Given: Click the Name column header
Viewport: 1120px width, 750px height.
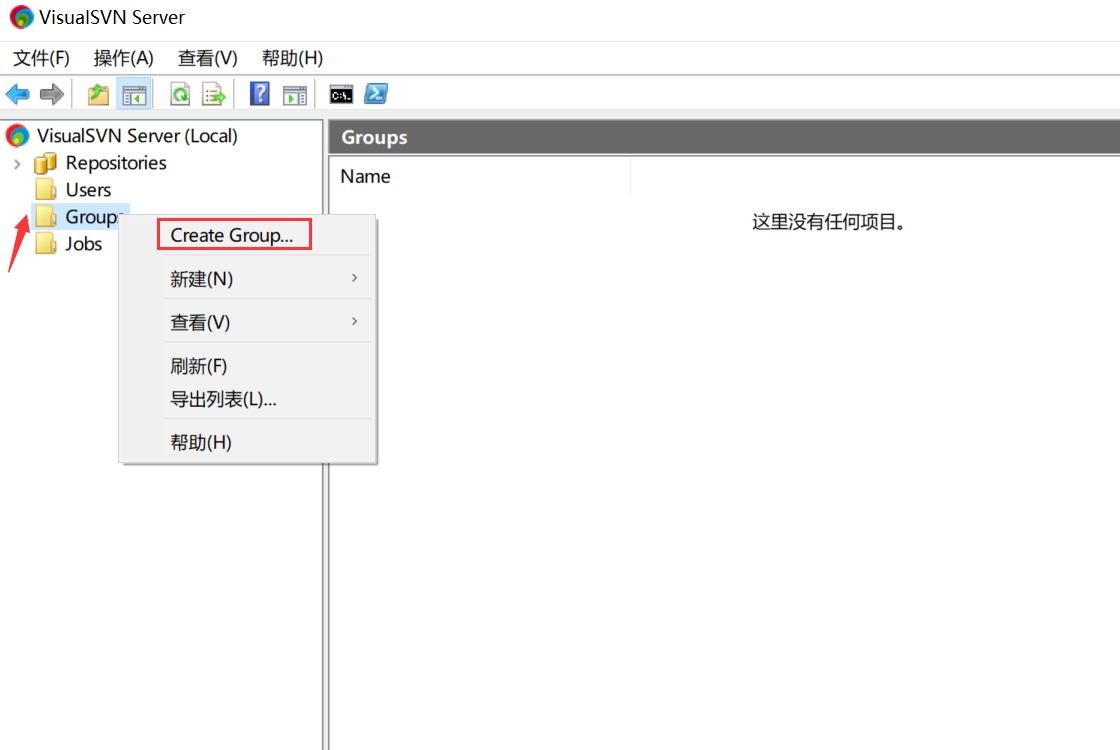Looking at the screenshot, I should tap(479, 176).
